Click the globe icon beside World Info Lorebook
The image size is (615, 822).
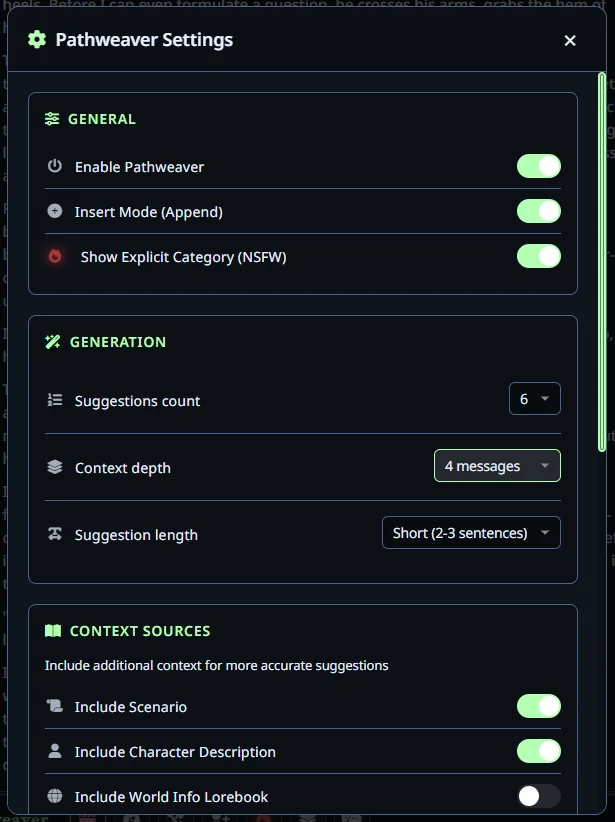[x=55, y=796]
